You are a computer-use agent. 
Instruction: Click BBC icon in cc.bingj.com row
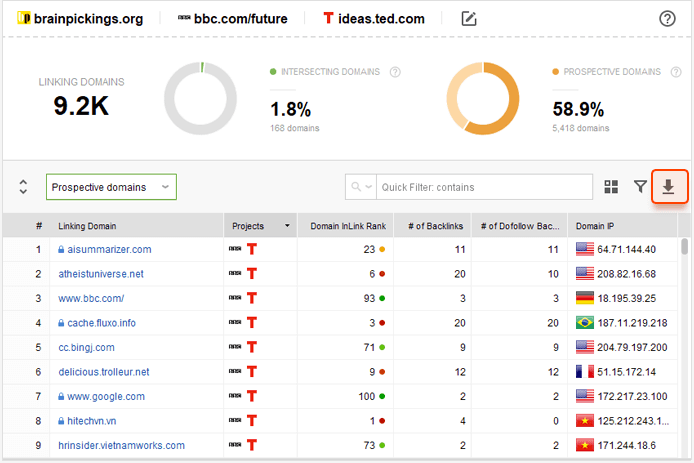[235, 347]
